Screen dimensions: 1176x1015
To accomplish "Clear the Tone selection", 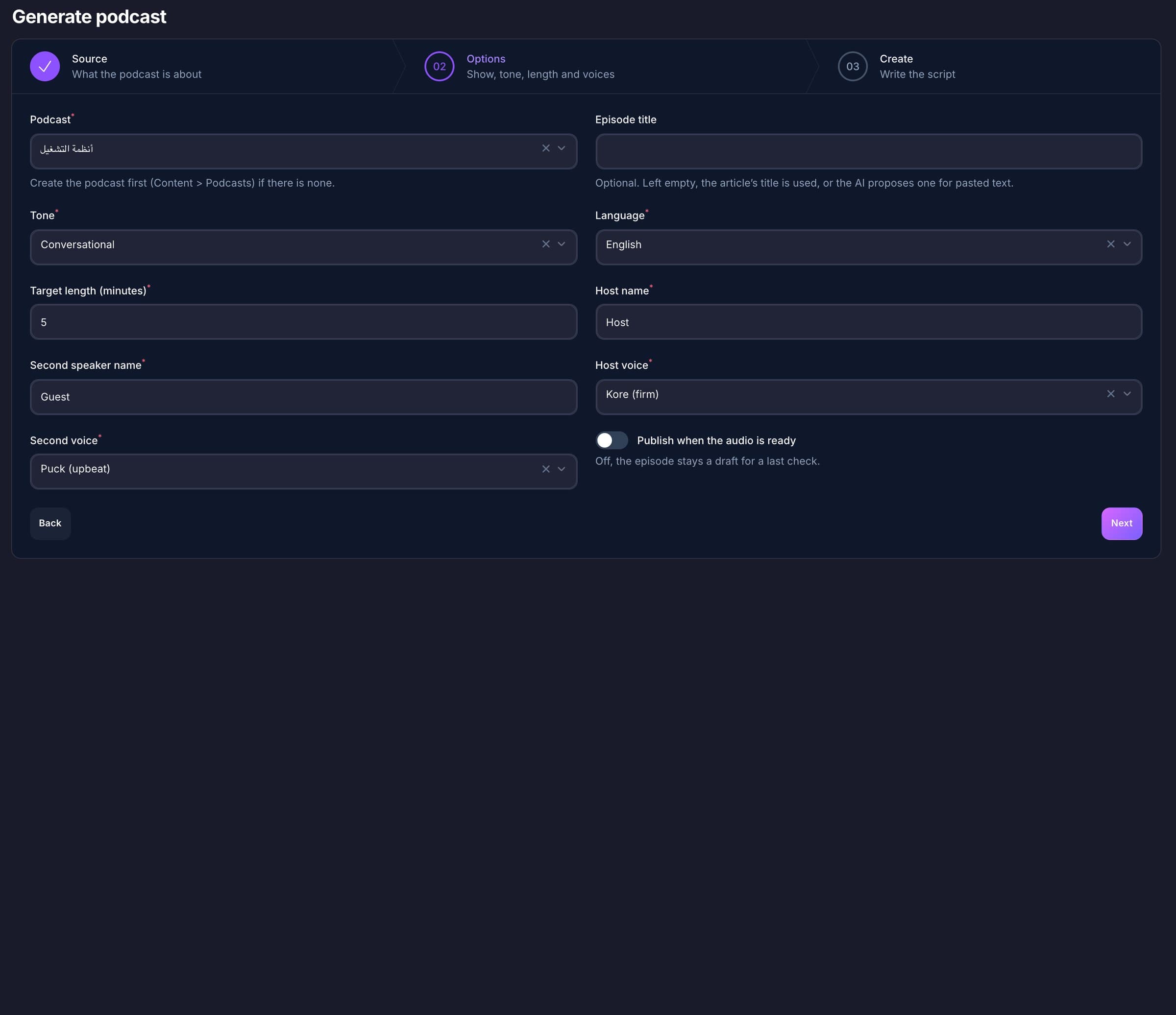I will (545, 244).
